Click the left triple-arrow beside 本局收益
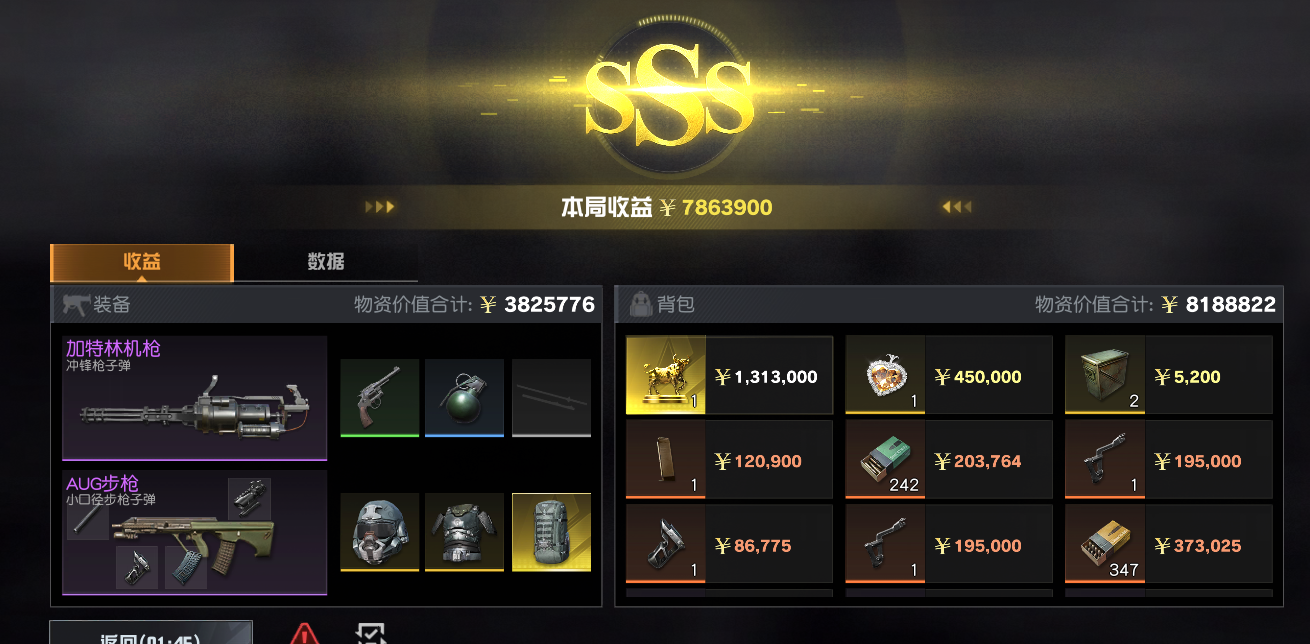Viewport: 1310px width, 644px height. [380, 208]
